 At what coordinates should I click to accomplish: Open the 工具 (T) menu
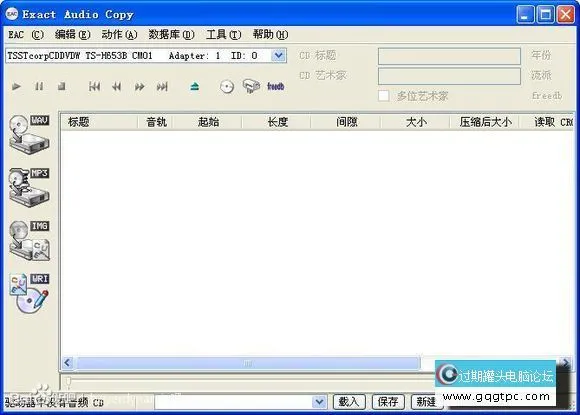click(x=223, y=35)
